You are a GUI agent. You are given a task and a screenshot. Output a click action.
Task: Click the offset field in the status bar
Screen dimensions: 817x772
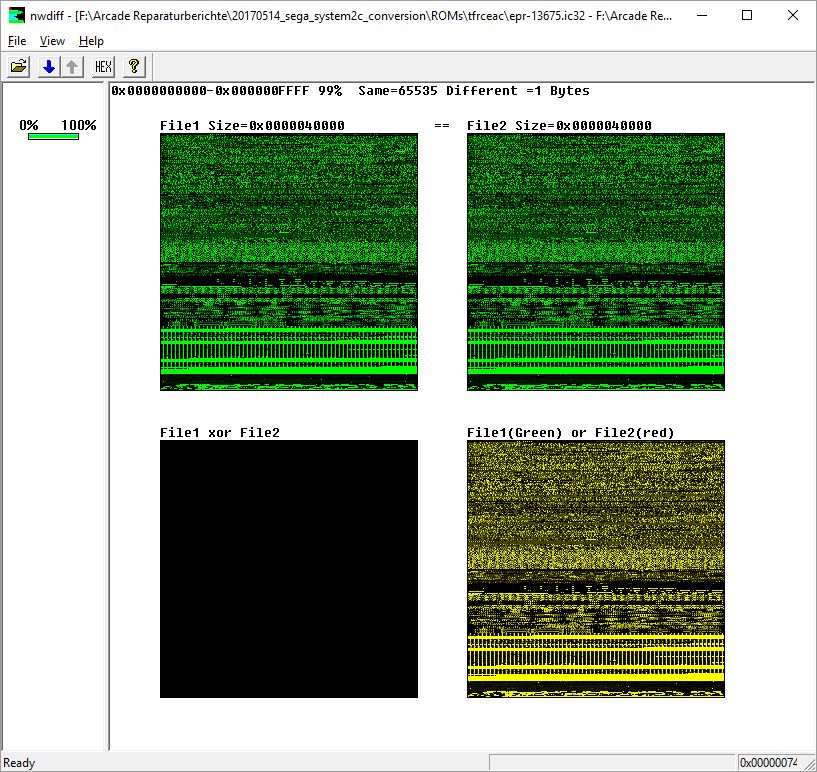click(x=768, y=763)
